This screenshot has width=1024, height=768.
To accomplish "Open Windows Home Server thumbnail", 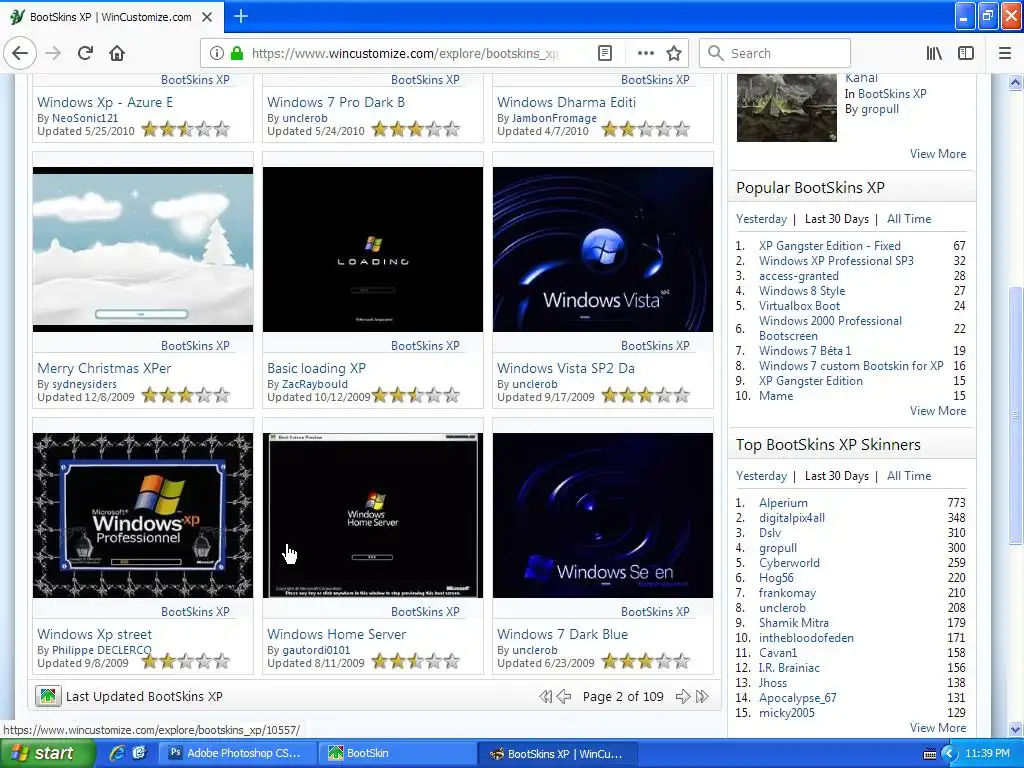I will coord(373,515).
